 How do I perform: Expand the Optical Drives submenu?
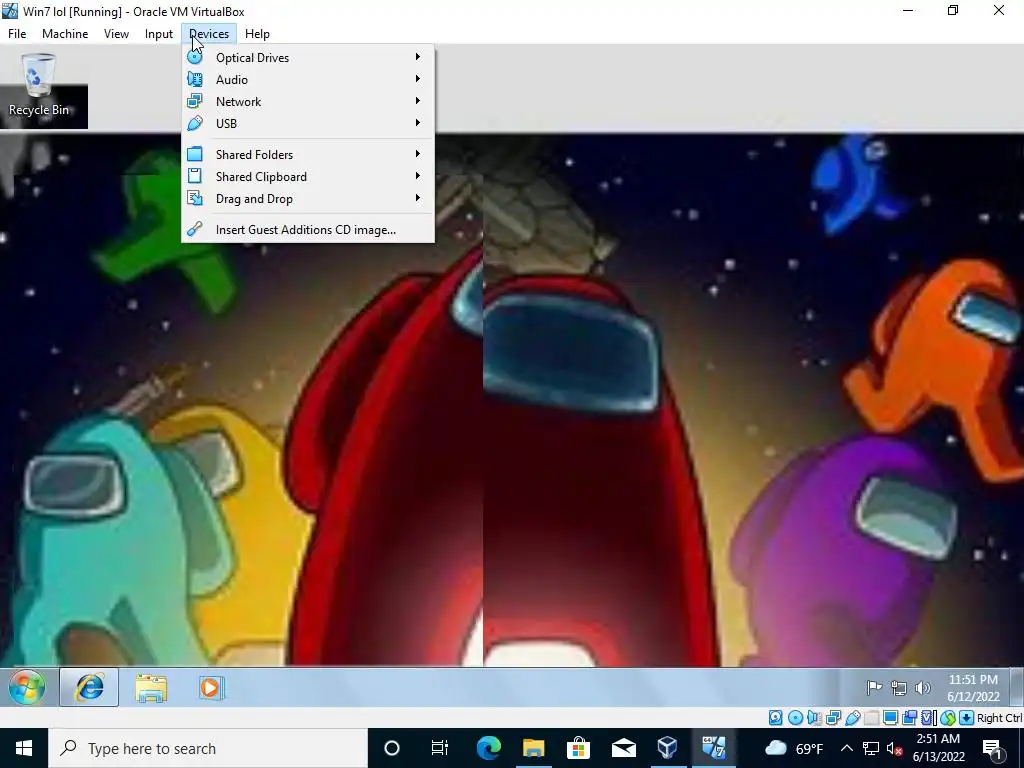coord(308,57)
